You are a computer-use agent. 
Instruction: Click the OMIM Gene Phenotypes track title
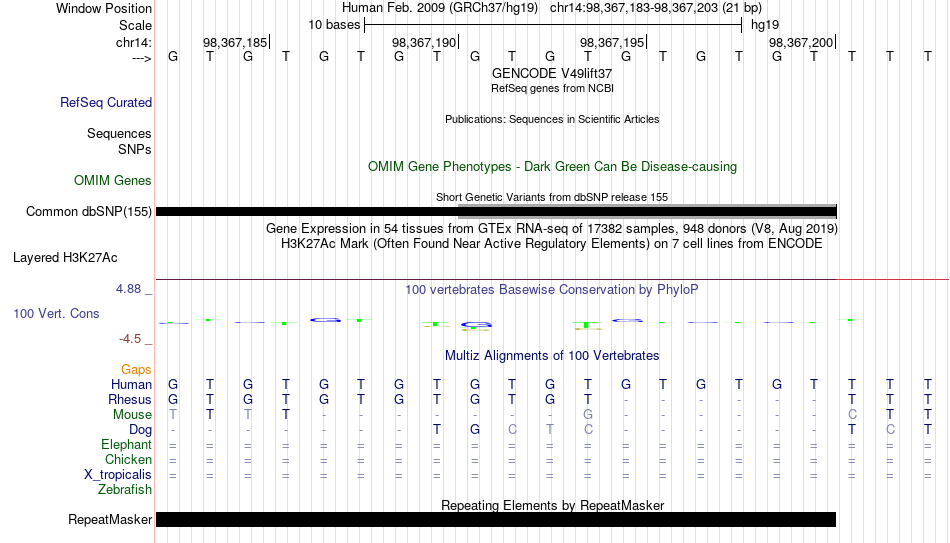[x=553, y=167]
